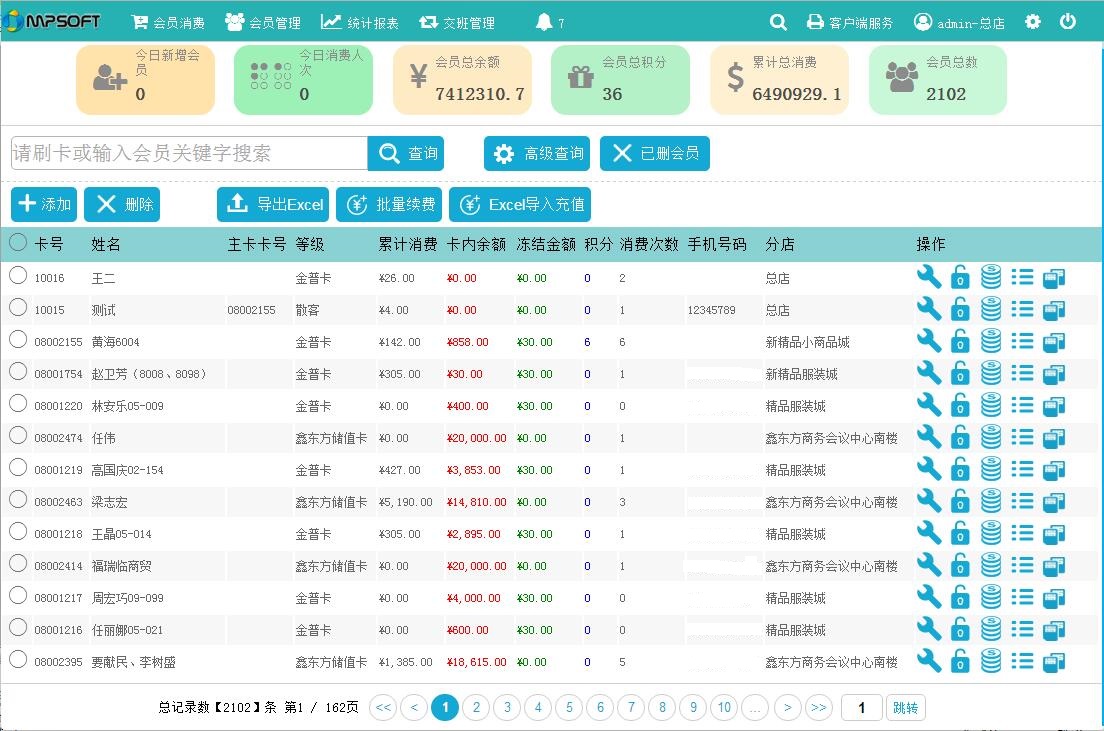The width and height of the screenshot is (1104, 731).
Task: Click the 添加 button
Action: pyautogui.click(x=44, y=204)
